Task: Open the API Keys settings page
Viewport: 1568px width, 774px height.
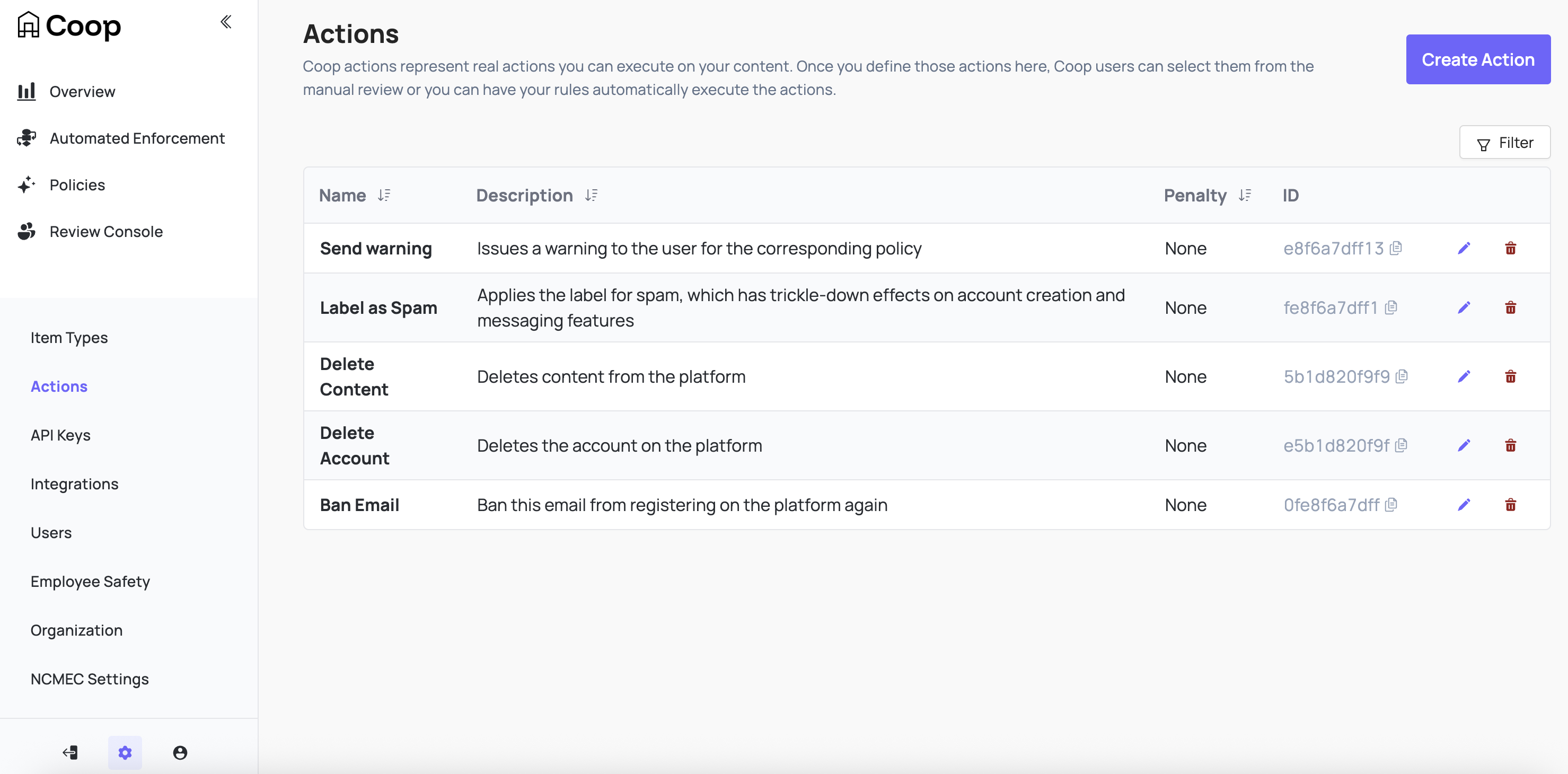Action: [x=60, y=435]
